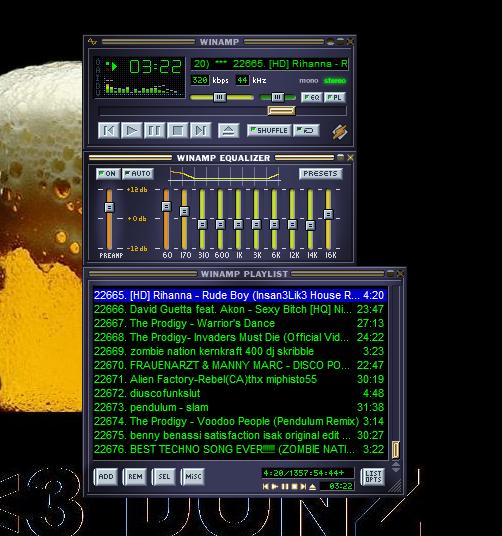Click the 600 Hz band slider handle
Viewport: 502px width, 536px height.
(220, 224)
